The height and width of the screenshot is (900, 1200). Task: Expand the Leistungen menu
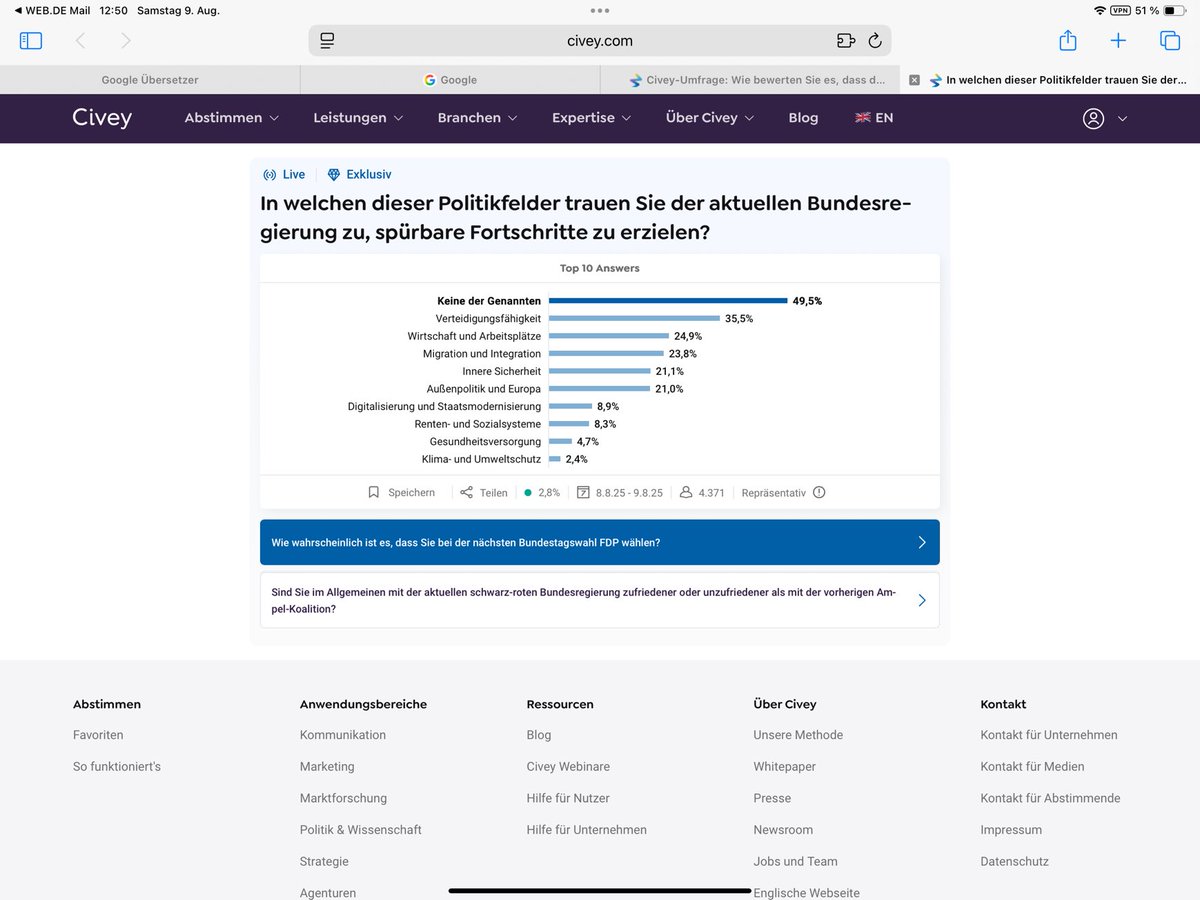coord(358,118)
